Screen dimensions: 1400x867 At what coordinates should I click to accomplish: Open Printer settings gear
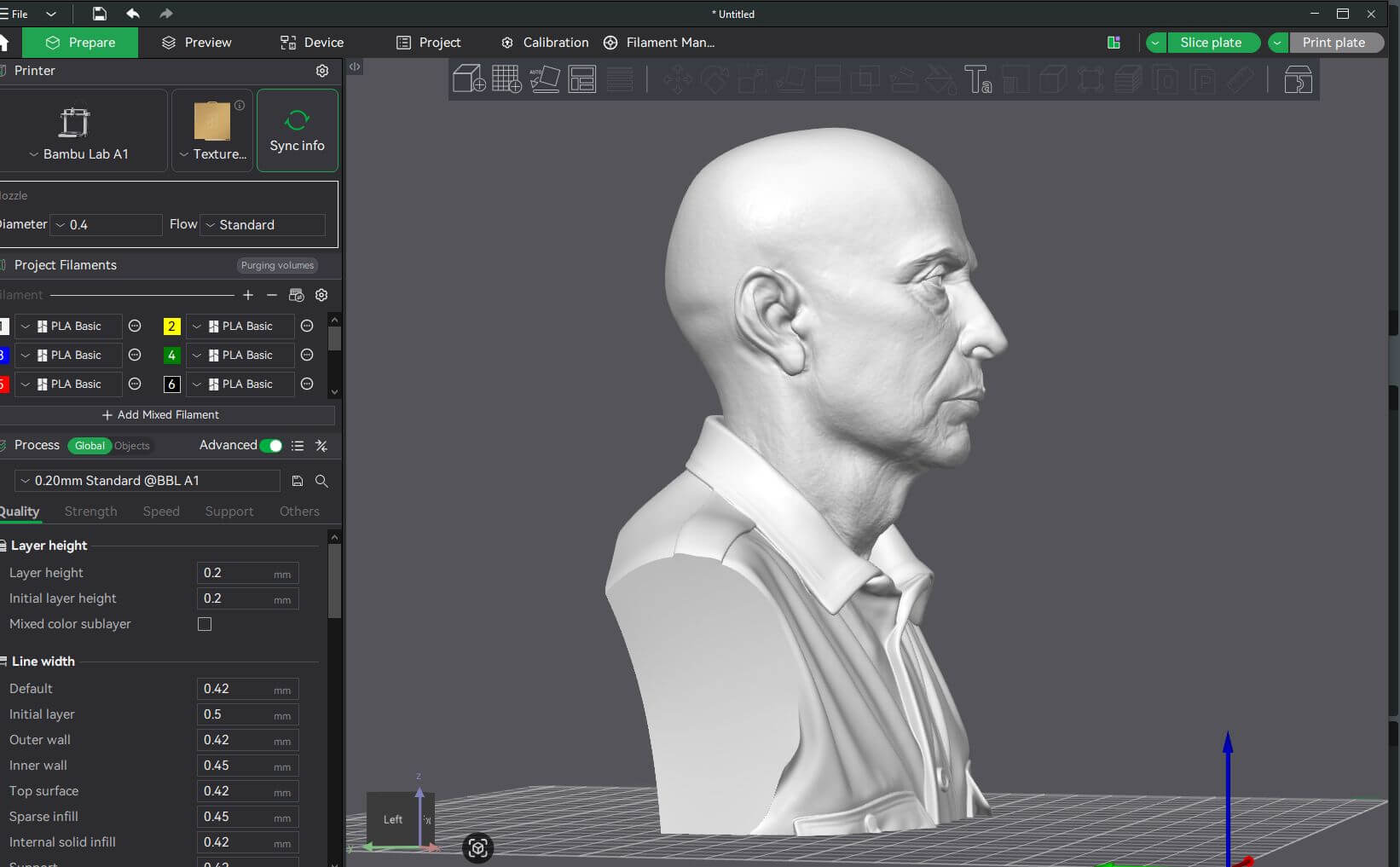(322, 71)
